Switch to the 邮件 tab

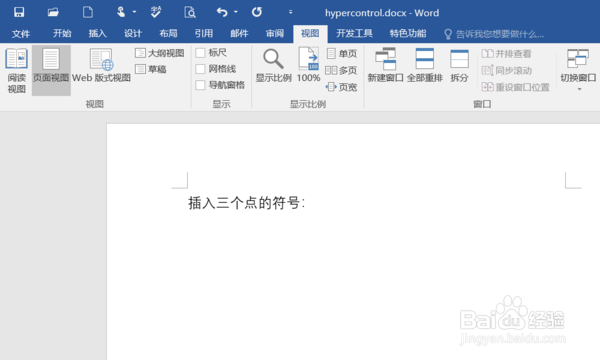(x=239, y=33)
